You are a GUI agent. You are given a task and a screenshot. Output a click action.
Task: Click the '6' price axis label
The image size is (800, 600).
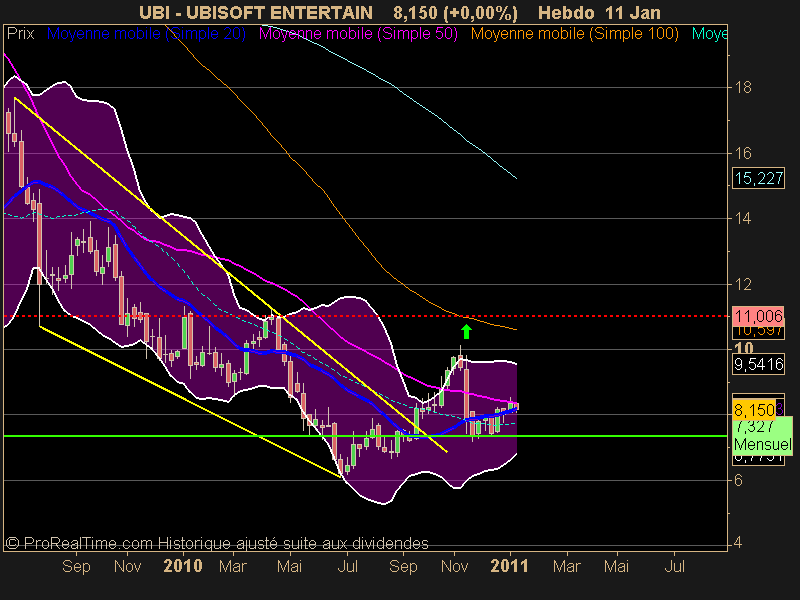click(738, 480)
